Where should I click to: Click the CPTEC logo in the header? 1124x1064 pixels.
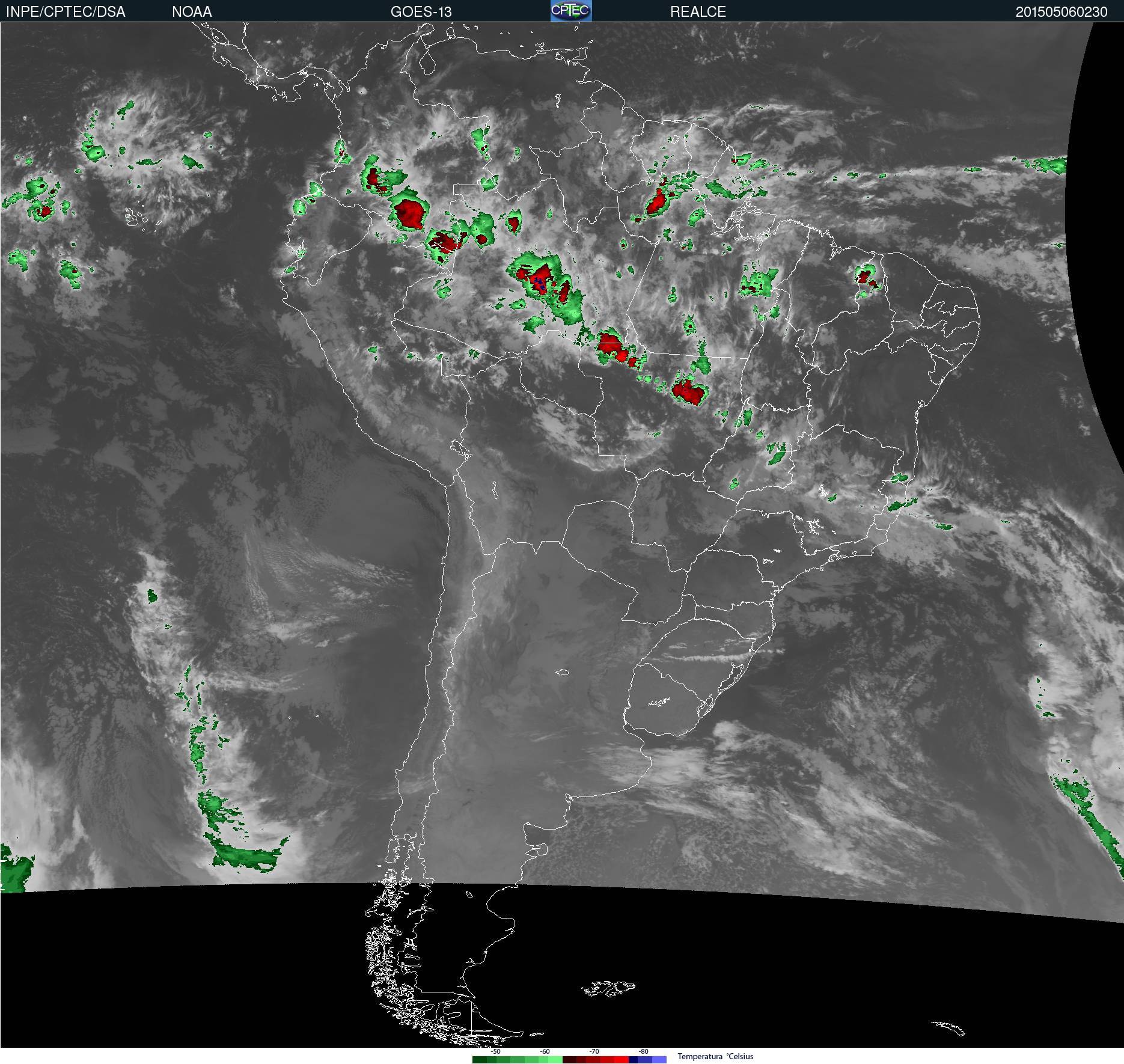[x=571, y=11]
